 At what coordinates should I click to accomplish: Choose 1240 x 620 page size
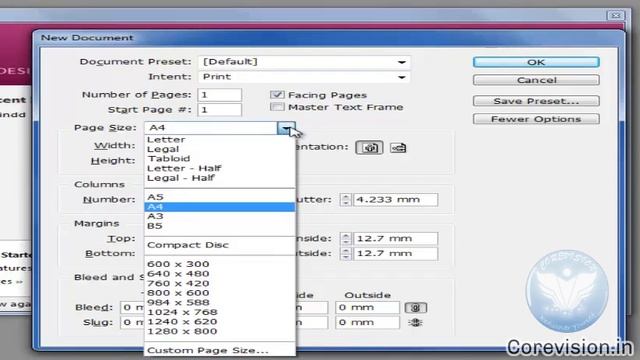click(x=220, y=322)
